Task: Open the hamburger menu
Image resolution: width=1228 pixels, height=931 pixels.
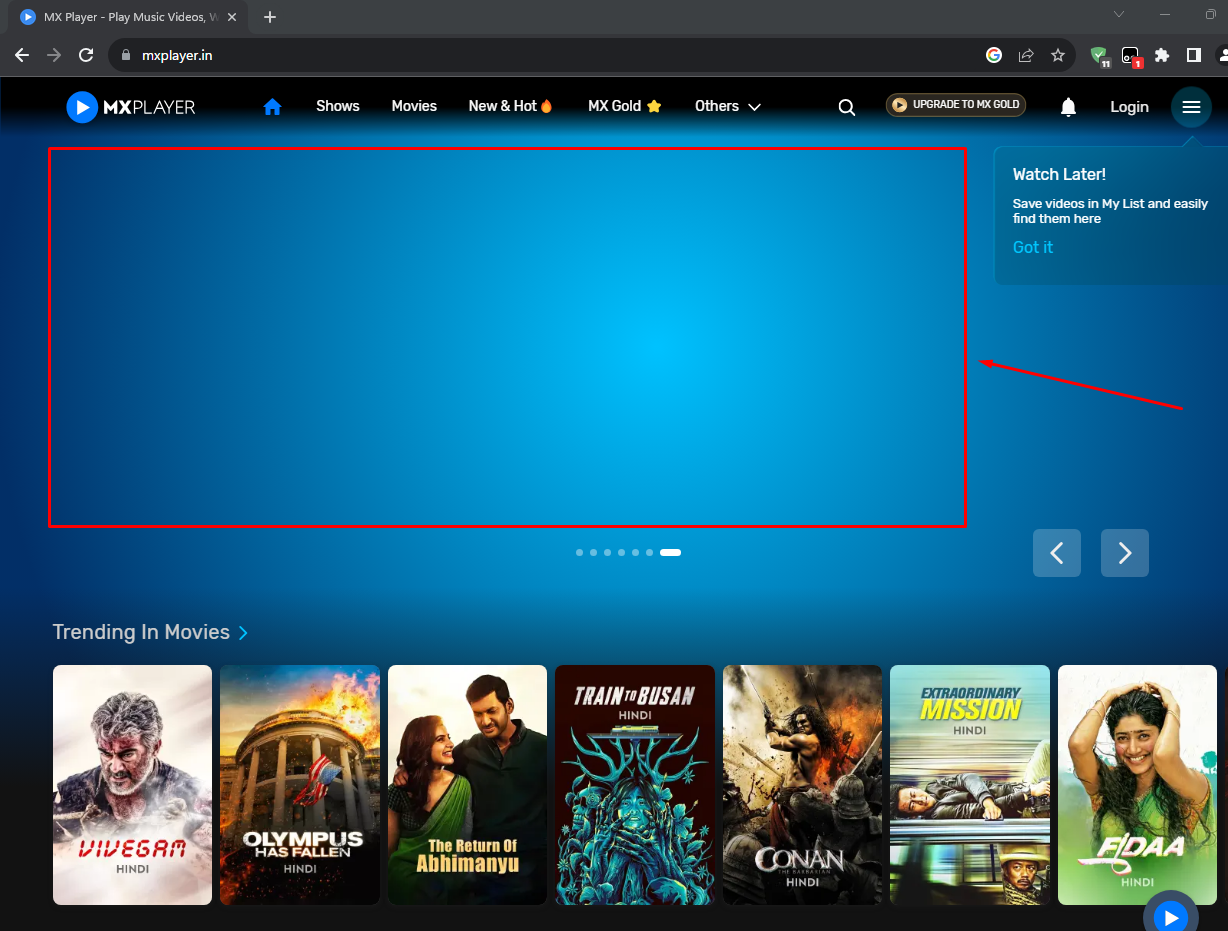Action: coord(1190,107)
